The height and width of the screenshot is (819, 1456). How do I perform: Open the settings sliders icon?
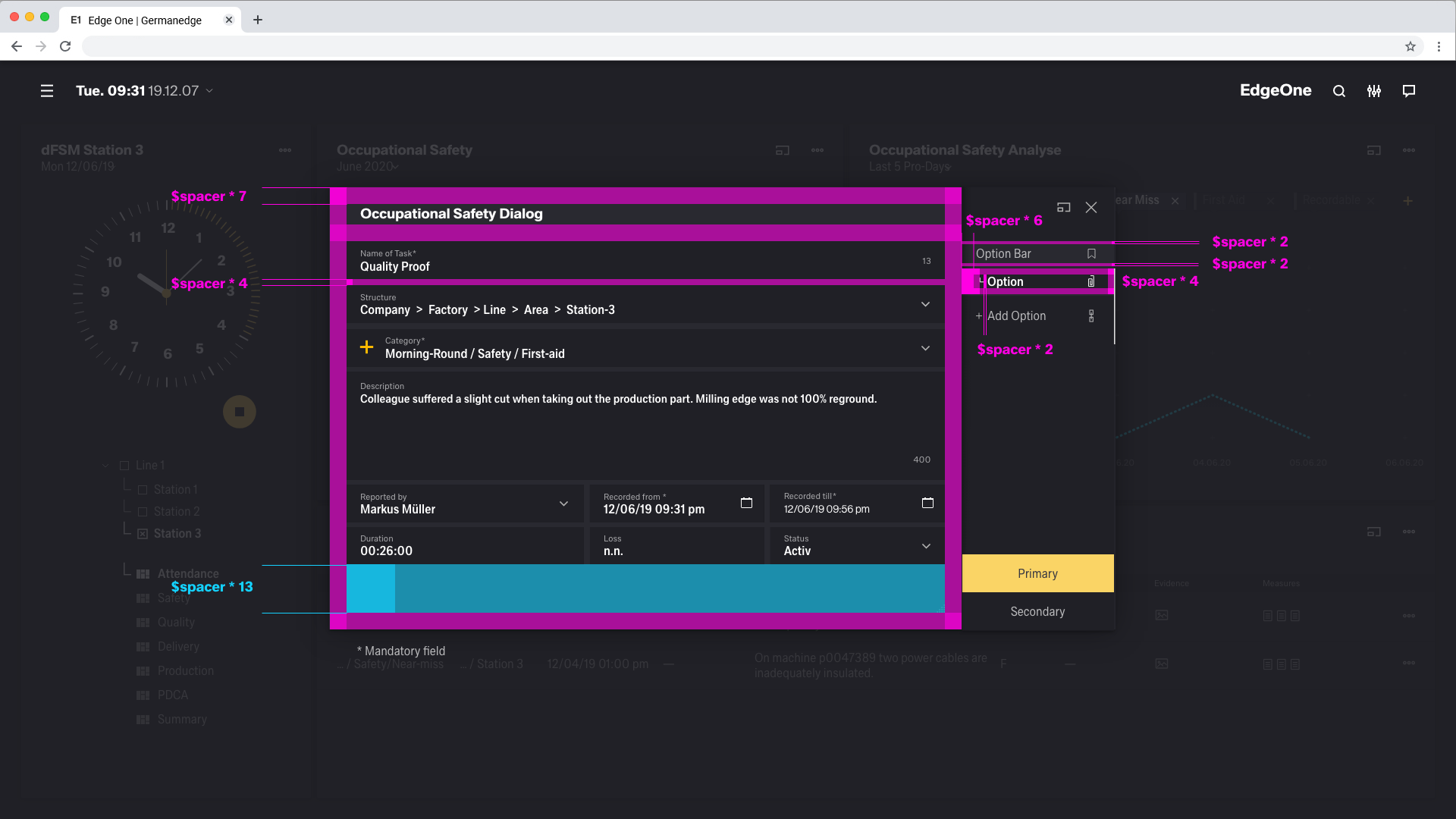click(x=1374, y=91)
